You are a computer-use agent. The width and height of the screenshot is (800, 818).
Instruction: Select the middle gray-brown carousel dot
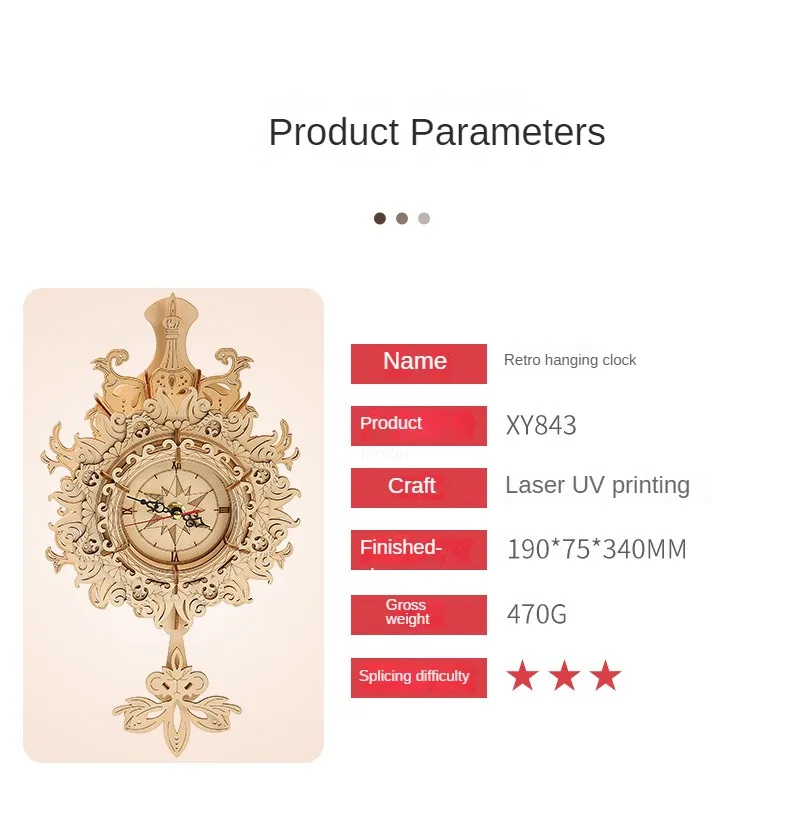click(402, 219)
